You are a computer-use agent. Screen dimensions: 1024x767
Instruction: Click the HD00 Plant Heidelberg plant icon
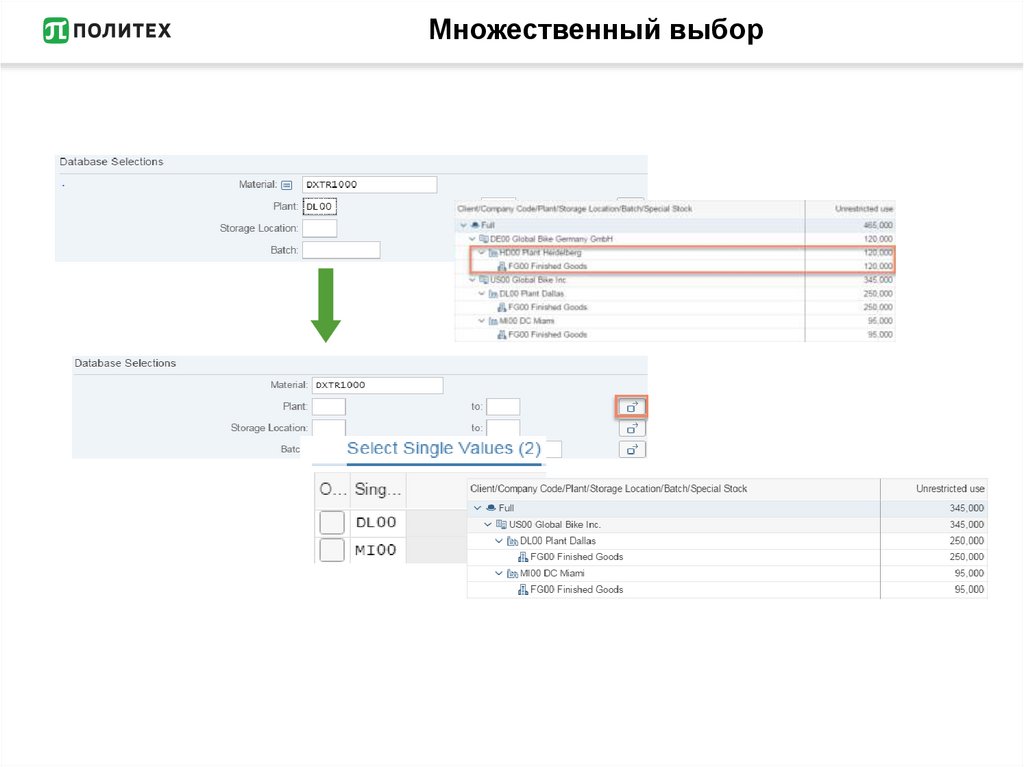tap(492, 253)
